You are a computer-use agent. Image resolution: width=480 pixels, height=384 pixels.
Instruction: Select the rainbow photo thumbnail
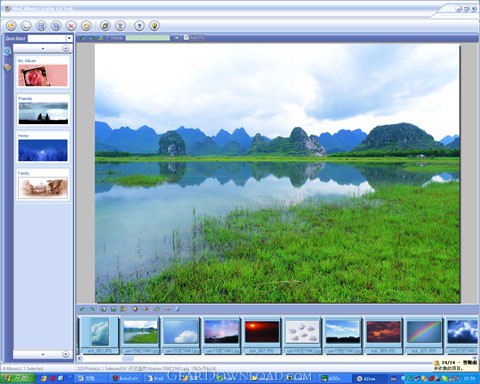[x=424, y=332]
